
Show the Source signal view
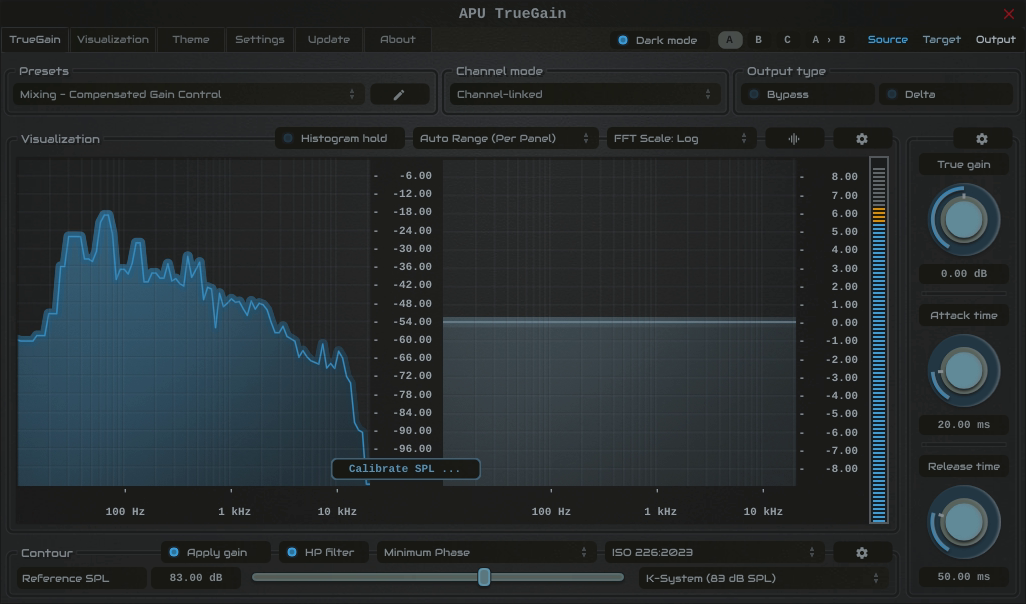pos(887,40)
